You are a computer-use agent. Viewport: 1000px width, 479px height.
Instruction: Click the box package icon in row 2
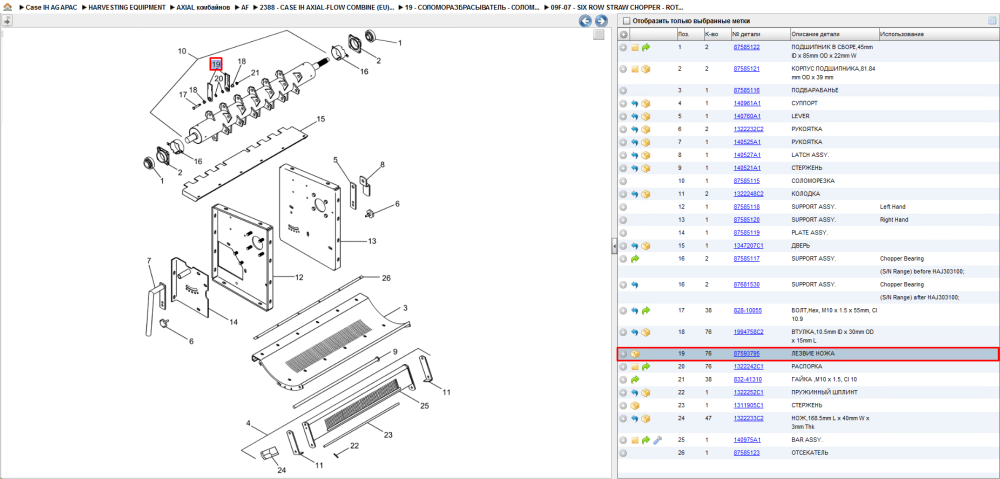point(645,68)
